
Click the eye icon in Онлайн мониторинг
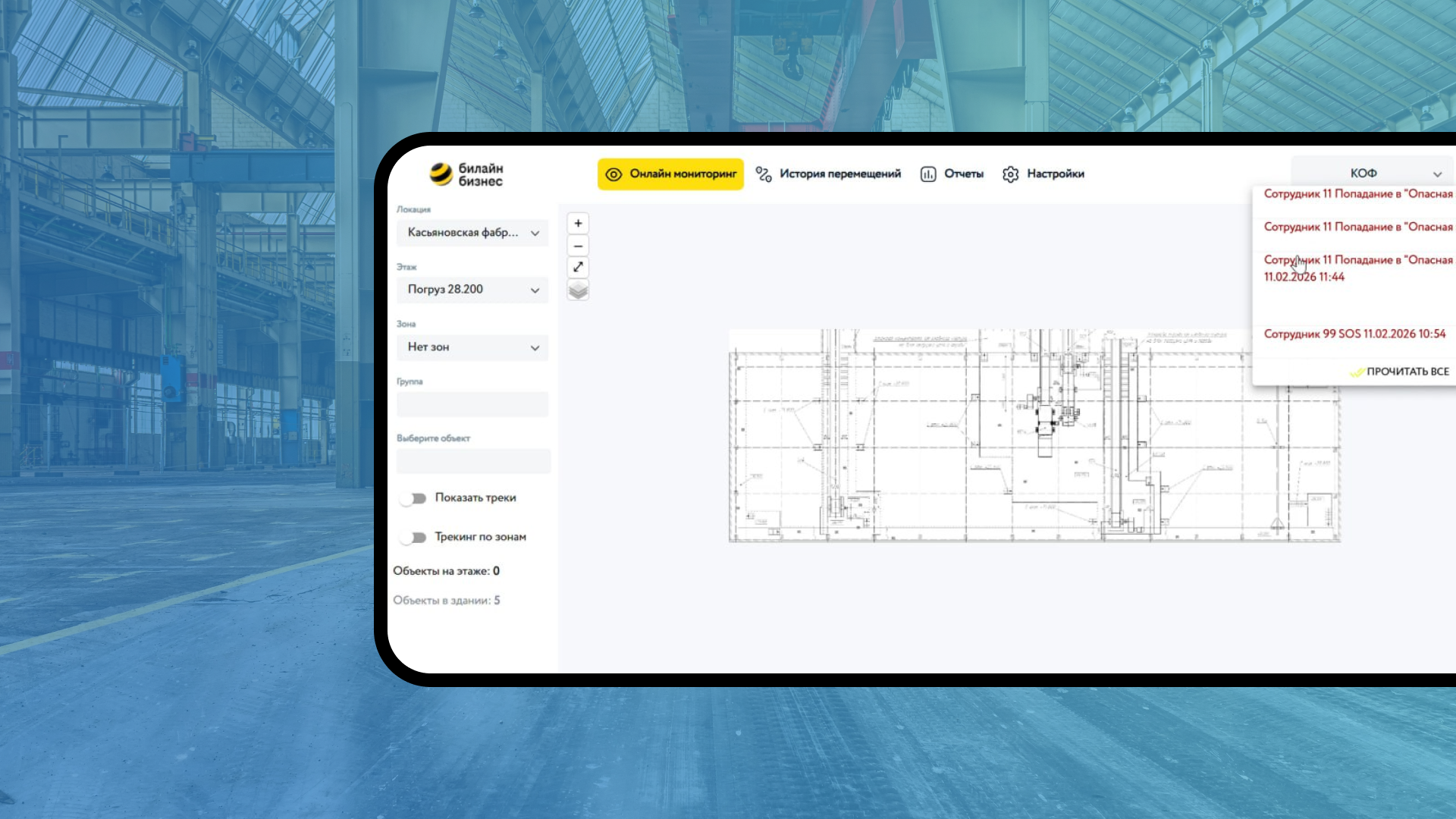[613, 174]
